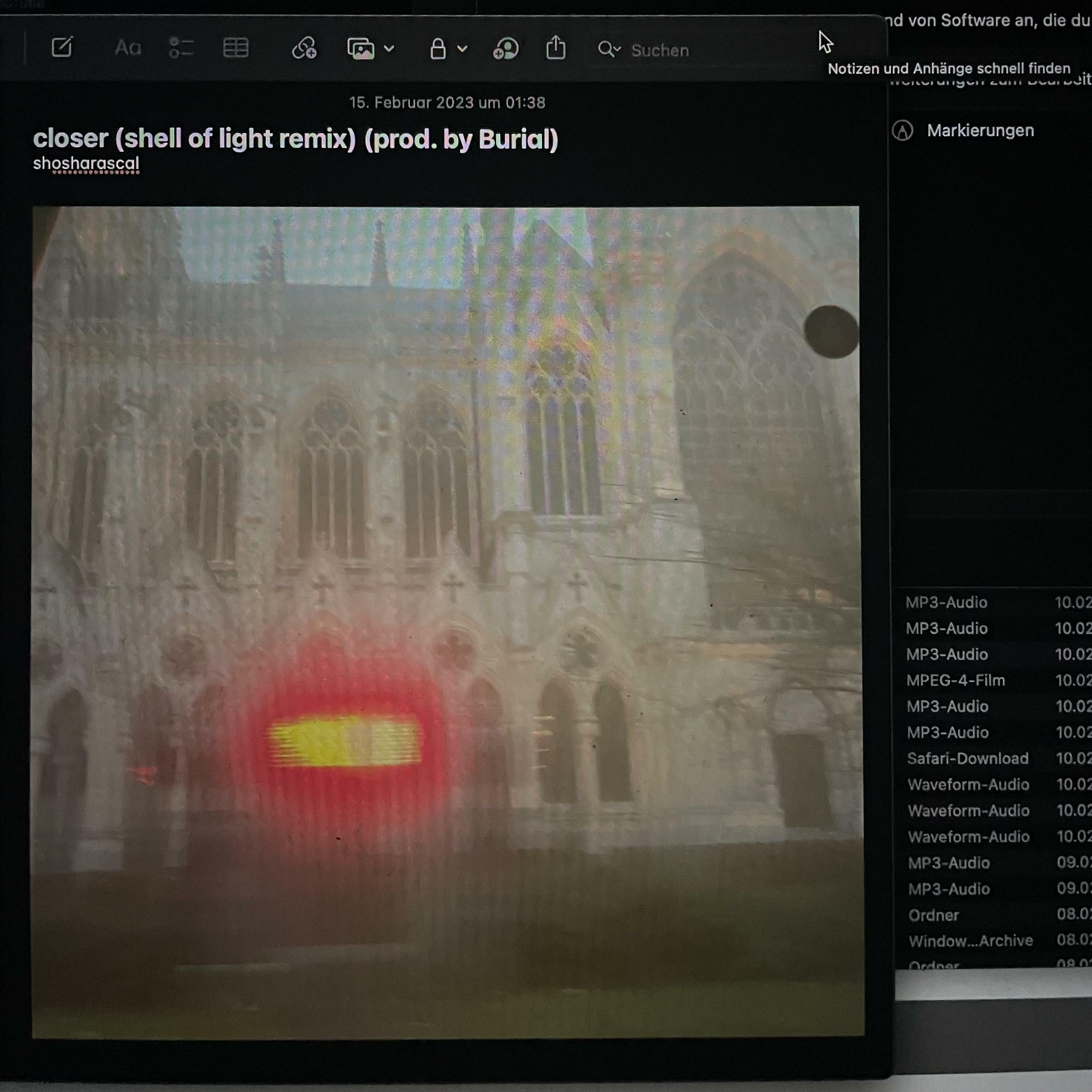Open search options magnifier dropdown
1092x1092 pixels.
(x=609, y=50)
